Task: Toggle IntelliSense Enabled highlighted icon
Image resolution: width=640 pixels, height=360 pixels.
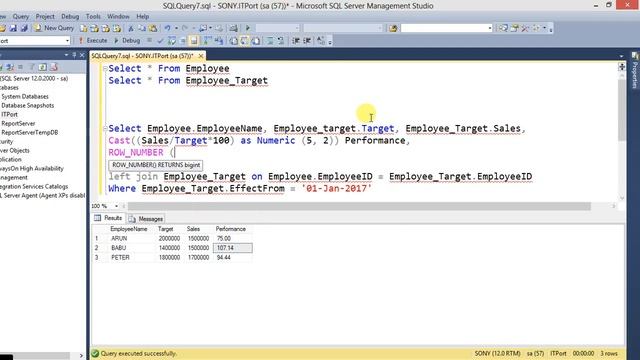Action: [194, 40]
